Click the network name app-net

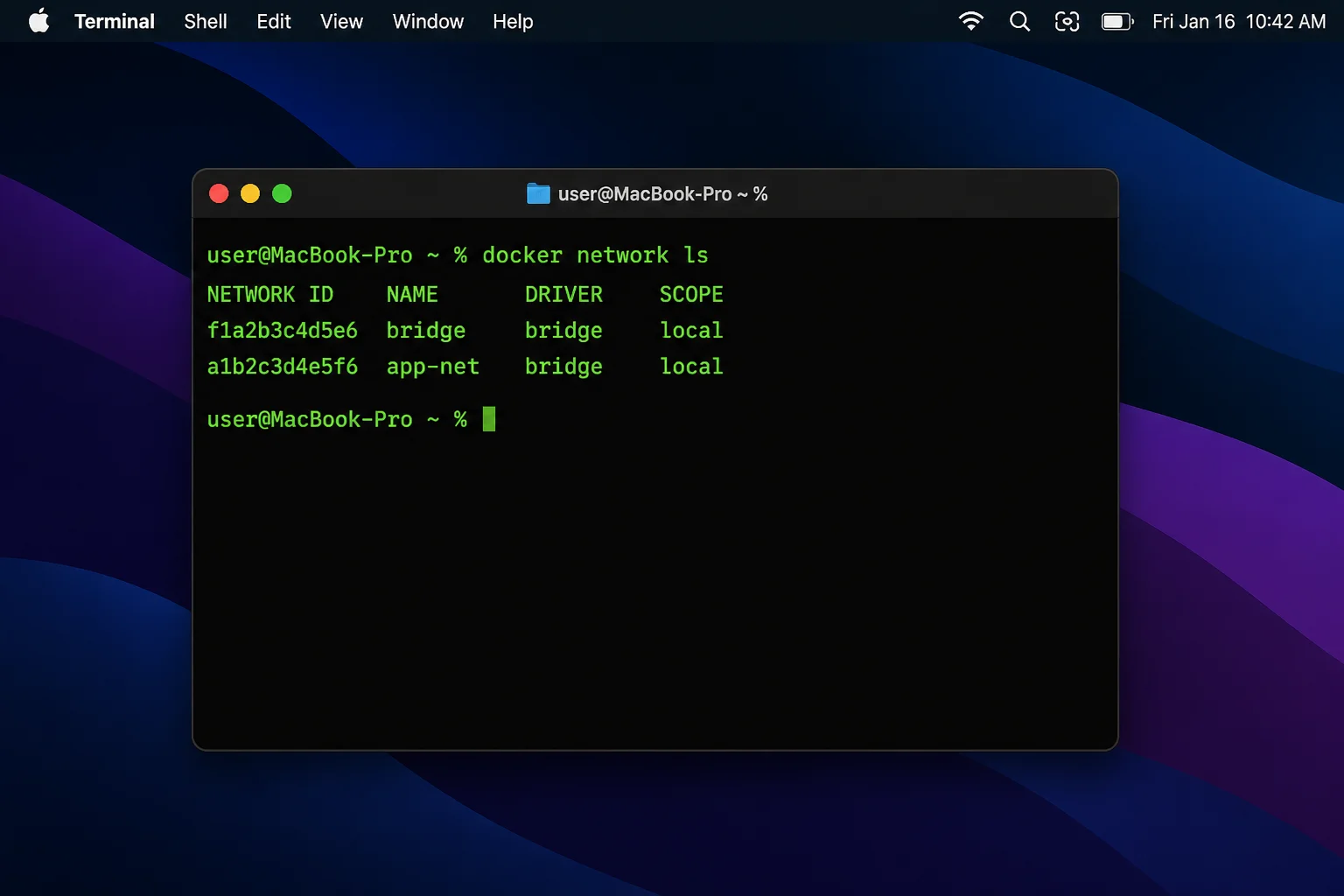[x=433, y=367]
